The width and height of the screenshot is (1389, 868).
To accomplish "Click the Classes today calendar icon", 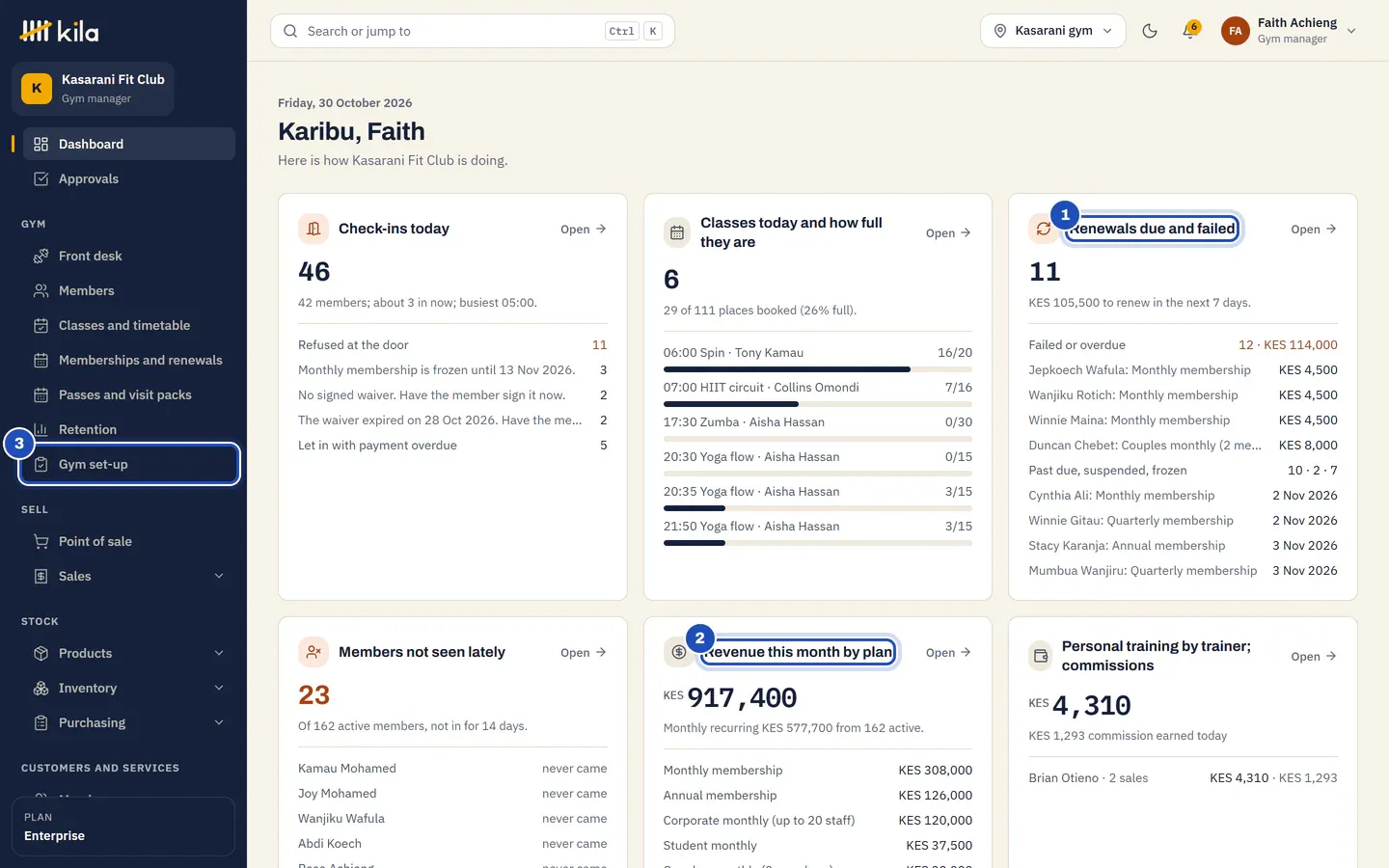I will pos(677,232).
